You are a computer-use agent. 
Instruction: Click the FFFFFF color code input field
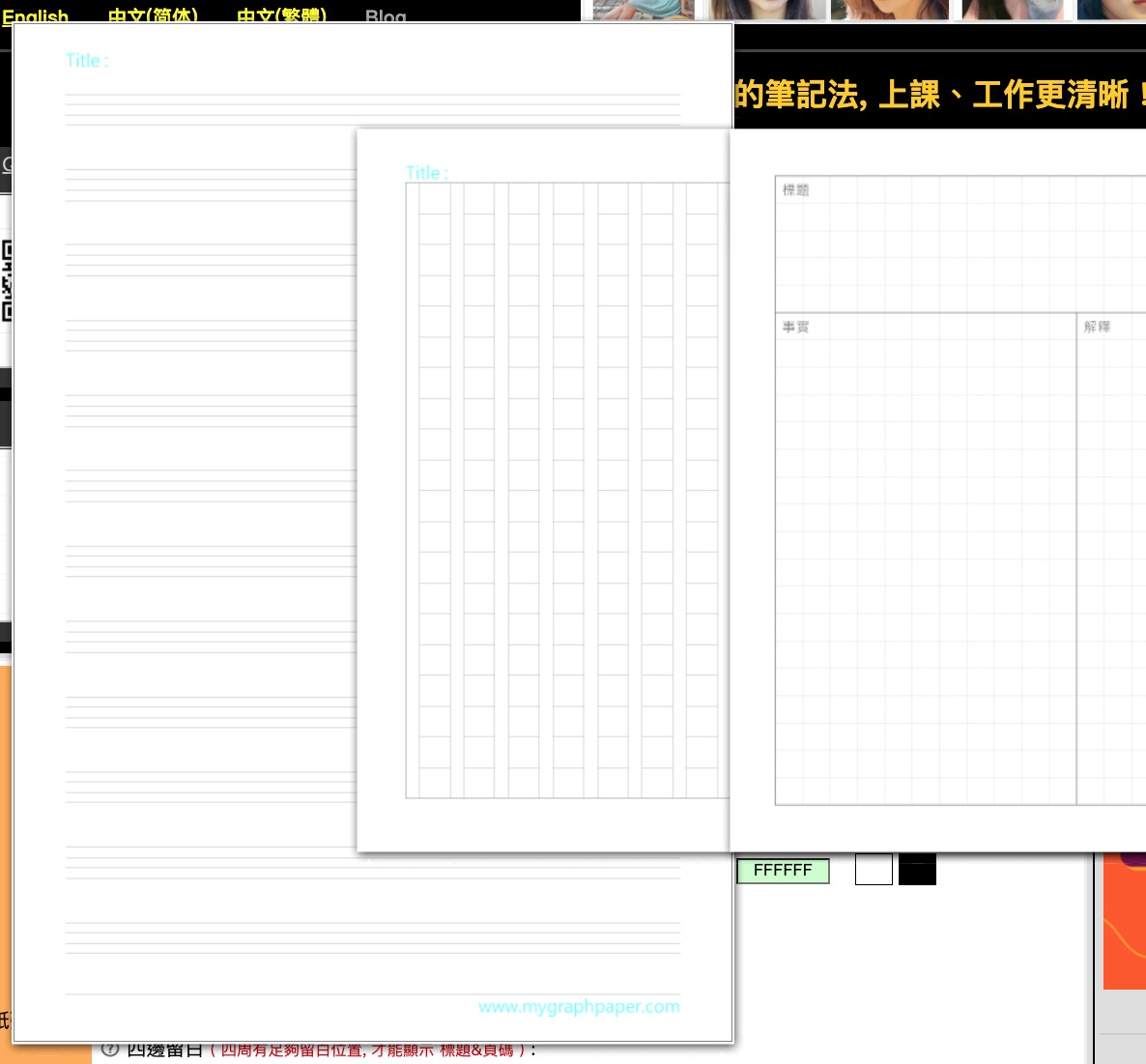coord(783,871)
